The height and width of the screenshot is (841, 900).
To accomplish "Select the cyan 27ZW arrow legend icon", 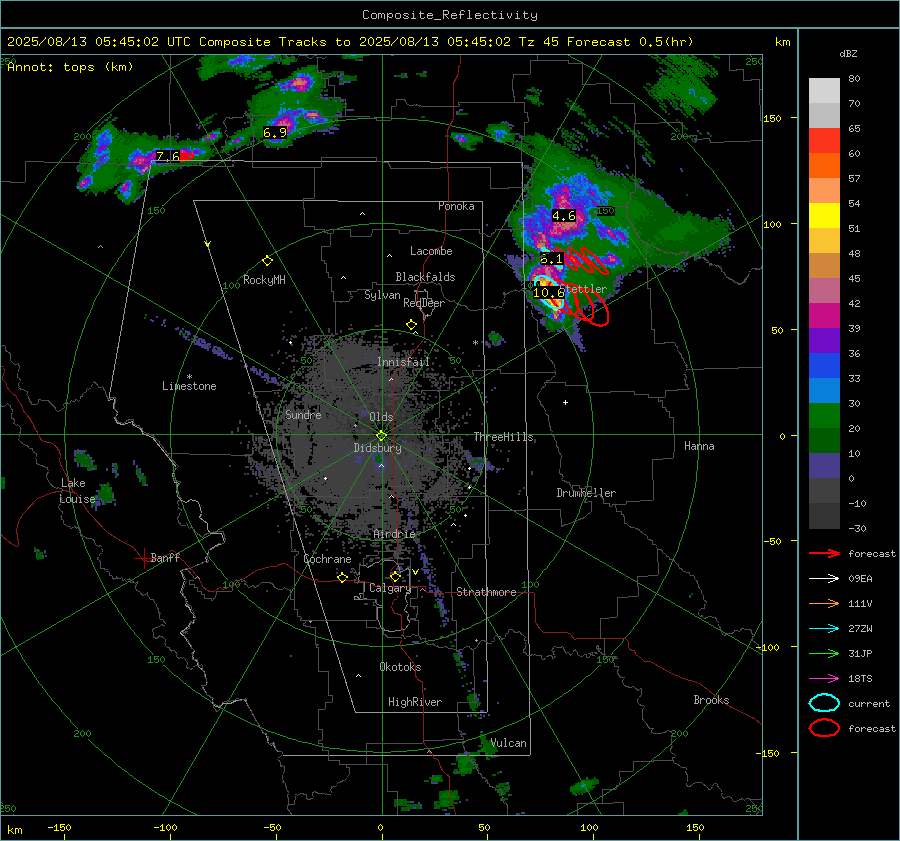I will coord(824,629).
